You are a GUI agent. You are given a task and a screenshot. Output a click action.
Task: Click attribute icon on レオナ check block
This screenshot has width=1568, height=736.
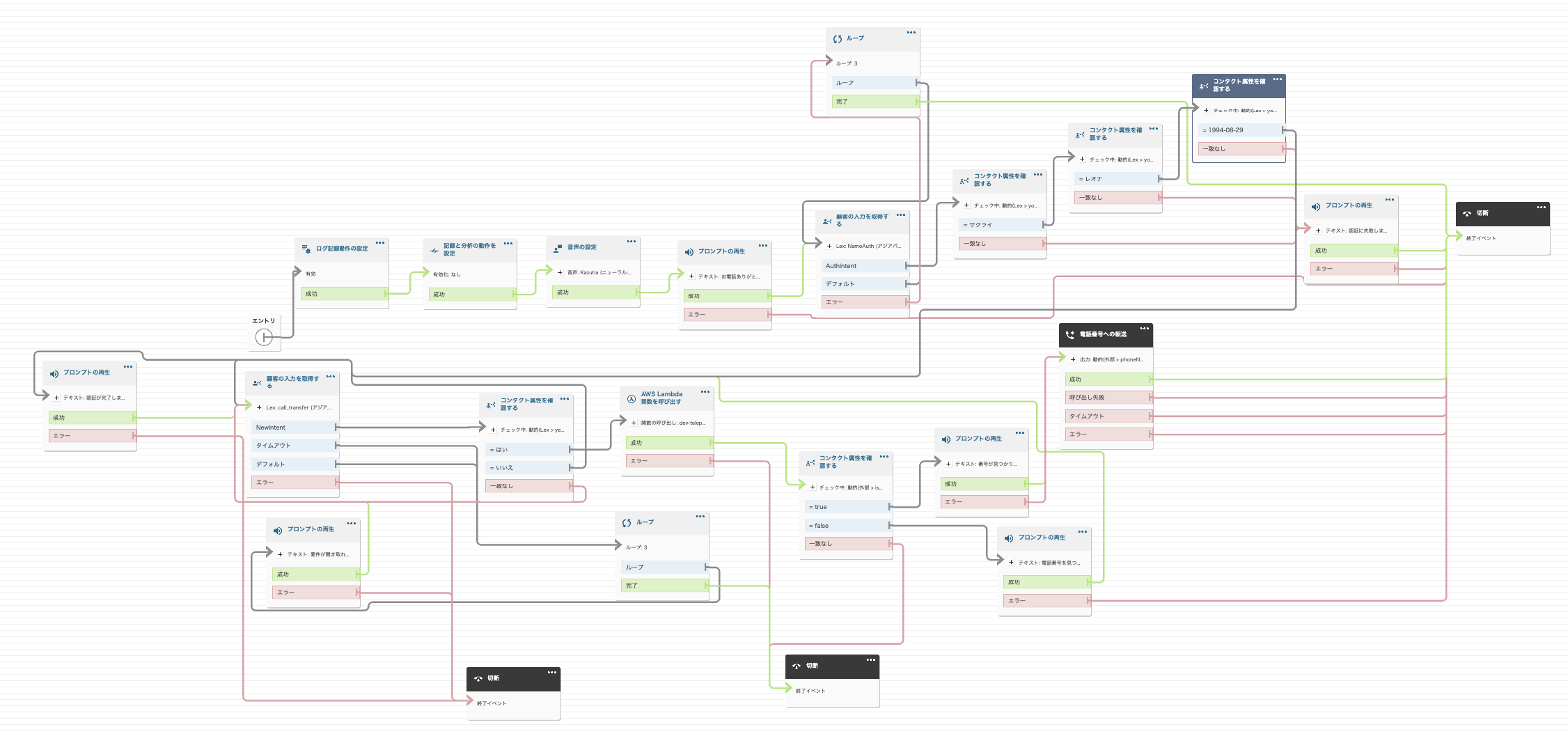[1080, 135]
